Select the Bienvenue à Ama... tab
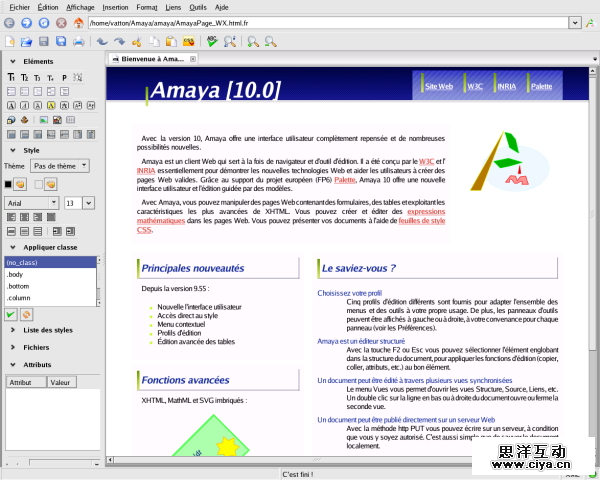The width and height of the screenshot is (600, 480). pyautogui.click(x=152, y=59)
